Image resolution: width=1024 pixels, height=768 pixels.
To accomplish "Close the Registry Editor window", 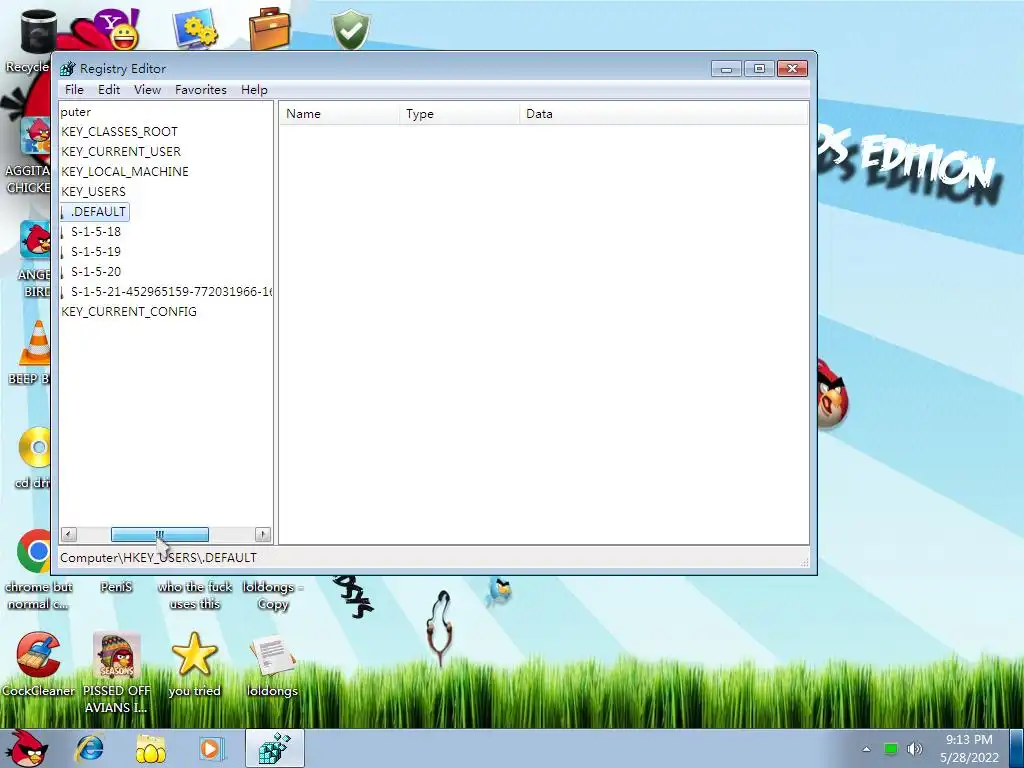I will tap(792, 69).
